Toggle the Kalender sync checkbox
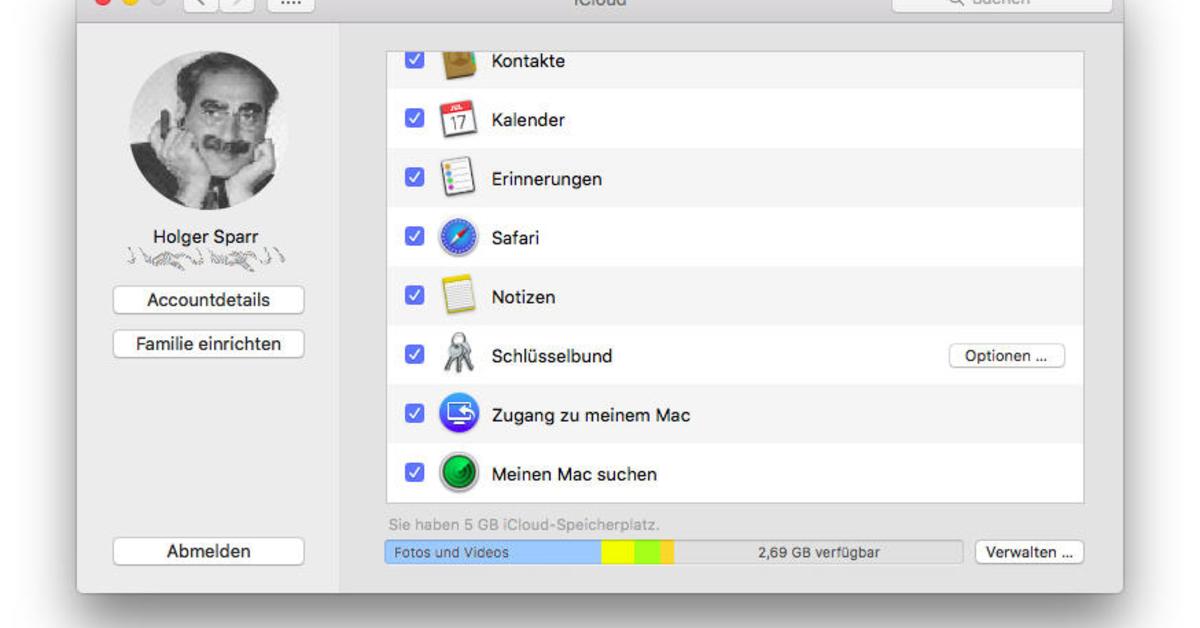Image resolution: width=1200 pixels, height=628 pixels. (x=414, y=119)
